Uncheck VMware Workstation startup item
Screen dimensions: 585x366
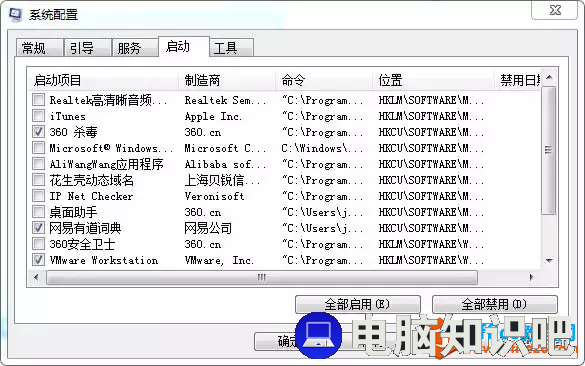(38, 260)
